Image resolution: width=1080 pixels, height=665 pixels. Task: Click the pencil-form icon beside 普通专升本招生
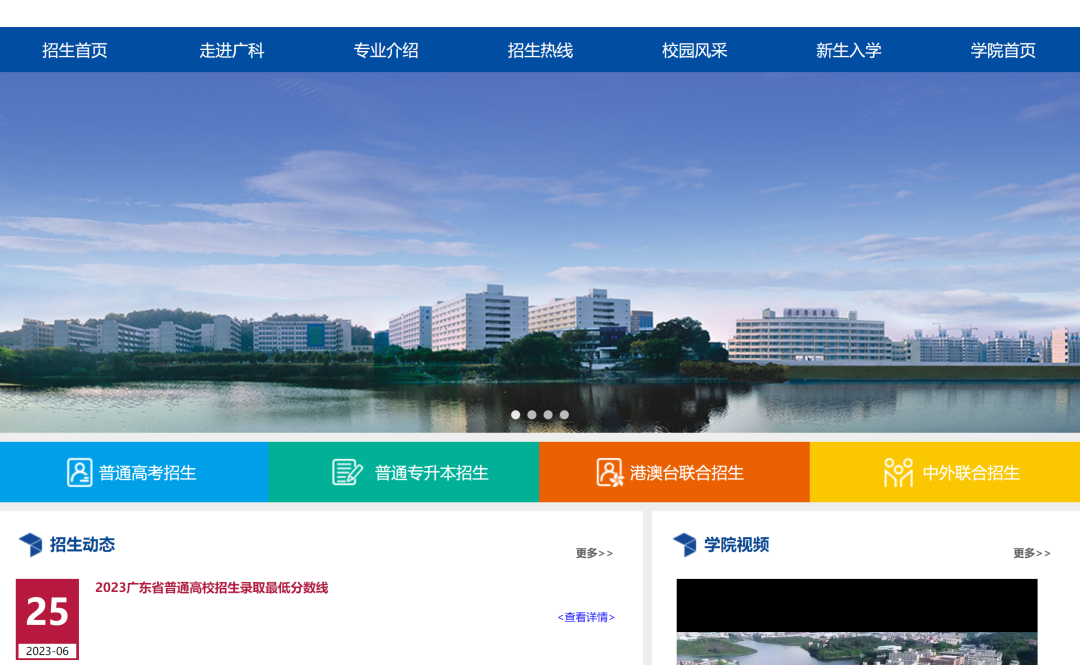[x=345, y=471]
